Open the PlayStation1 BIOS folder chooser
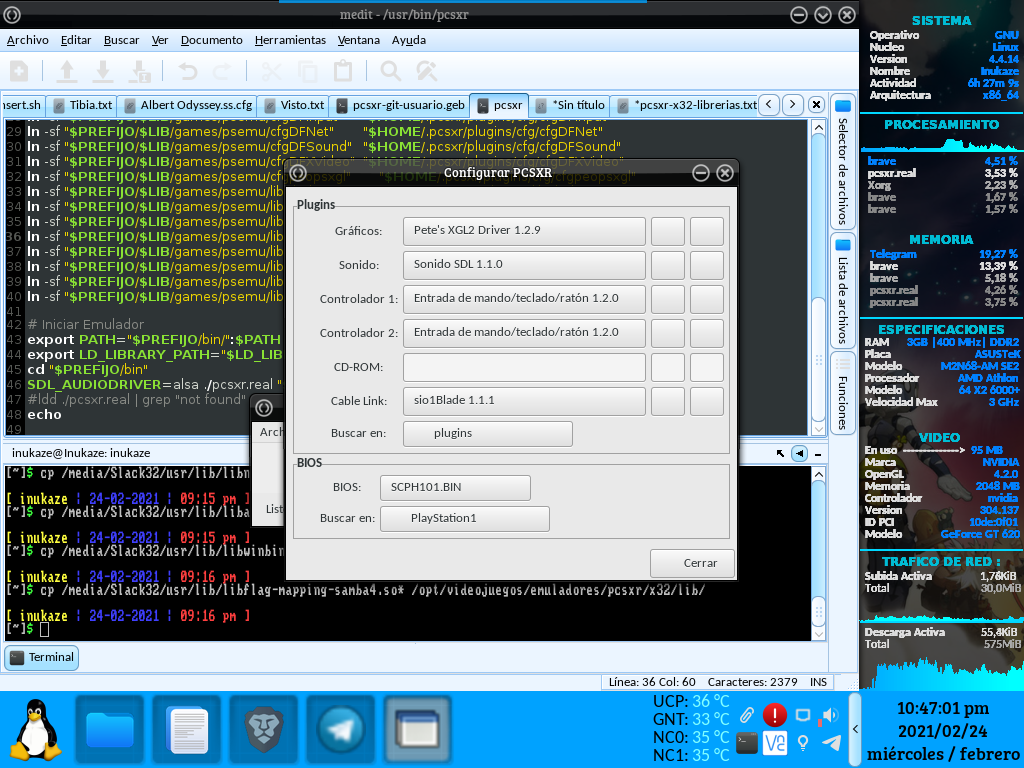Image resolution: width=1024 pixels, height=768 pixels. tap(464, 519)
